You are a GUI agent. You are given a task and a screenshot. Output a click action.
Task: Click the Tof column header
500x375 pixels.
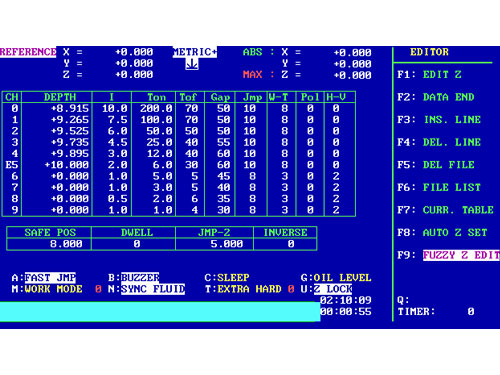(188, 97)
